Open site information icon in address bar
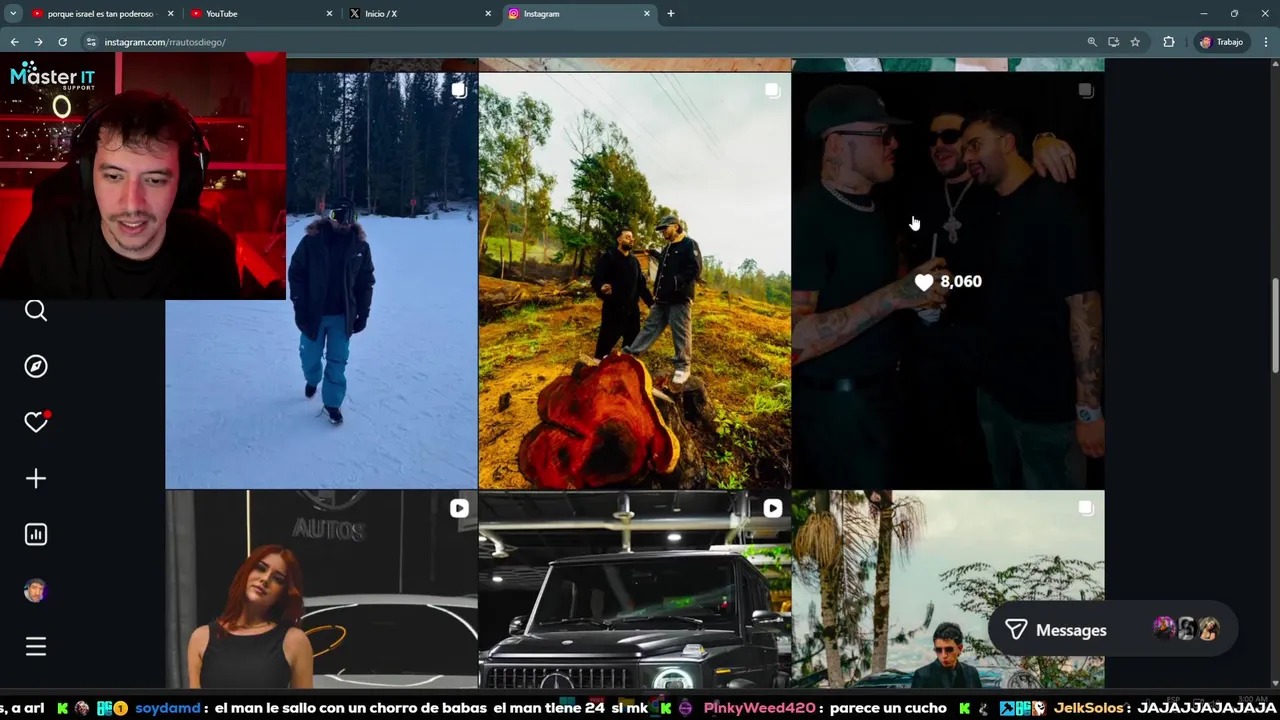Viewport: 1280px width, 720px height. [x=91, y=42]
